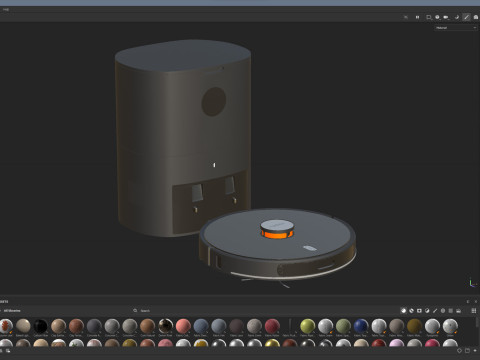Filter assets by materials sphere icon
This screenshot has width=480, height=360.
pos(403,311)
